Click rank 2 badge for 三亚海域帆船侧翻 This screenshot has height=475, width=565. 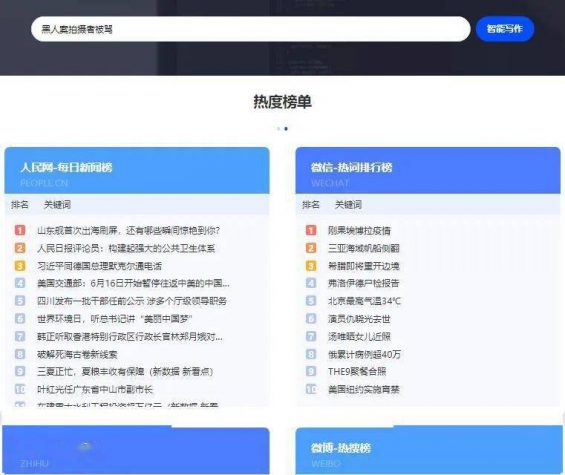(311, 248)
